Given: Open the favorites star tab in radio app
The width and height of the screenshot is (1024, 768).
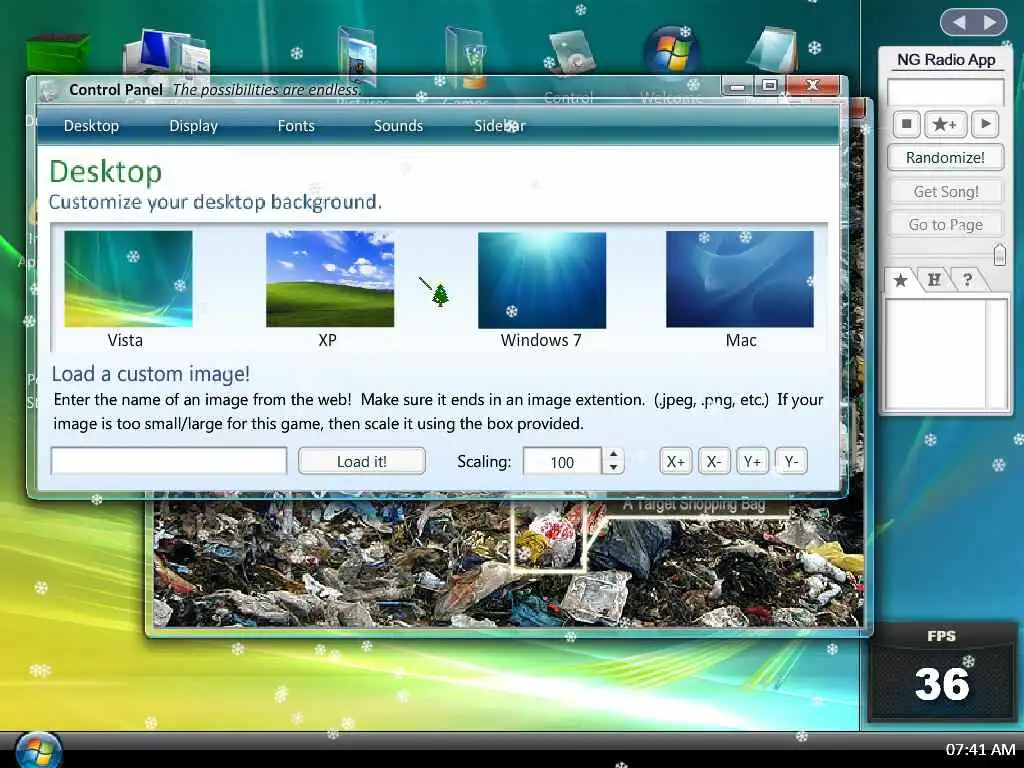Looking at the screenshot, I should [x=901, y=281].
